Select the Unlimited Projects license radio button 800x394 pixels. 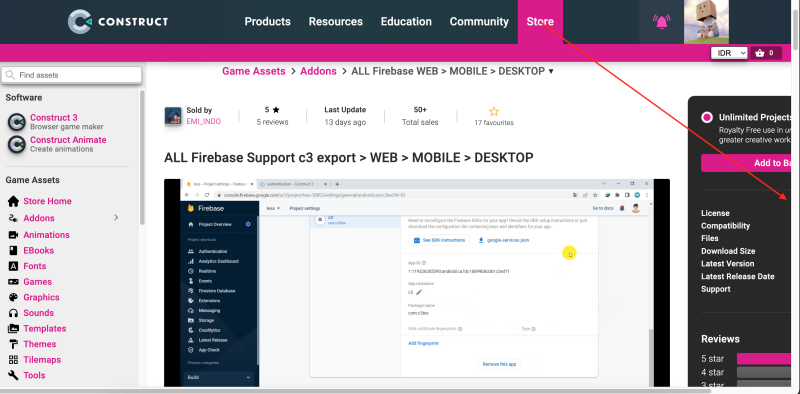pyautogui.click(x=707, y=117)
